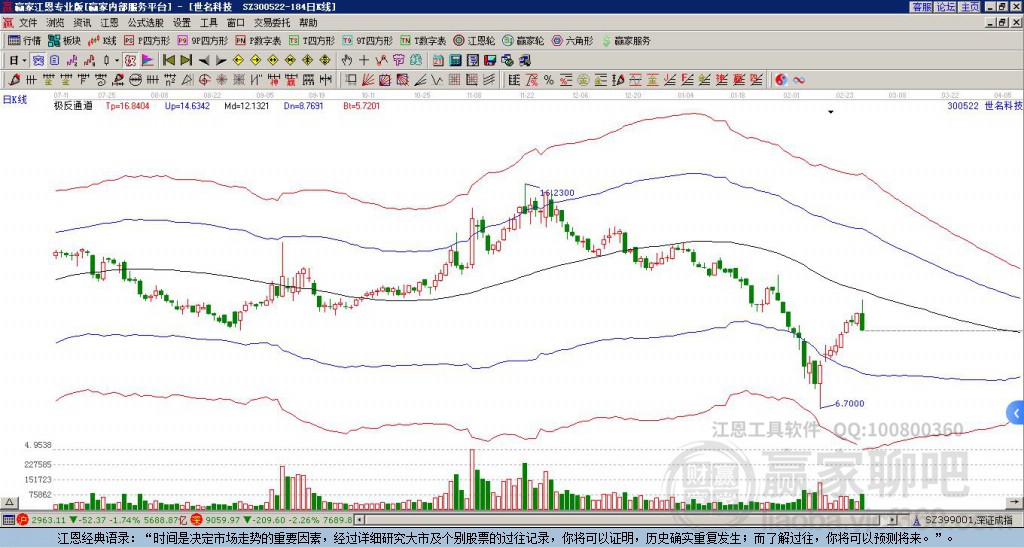Click the blue save disk icon

pos(490,60)
